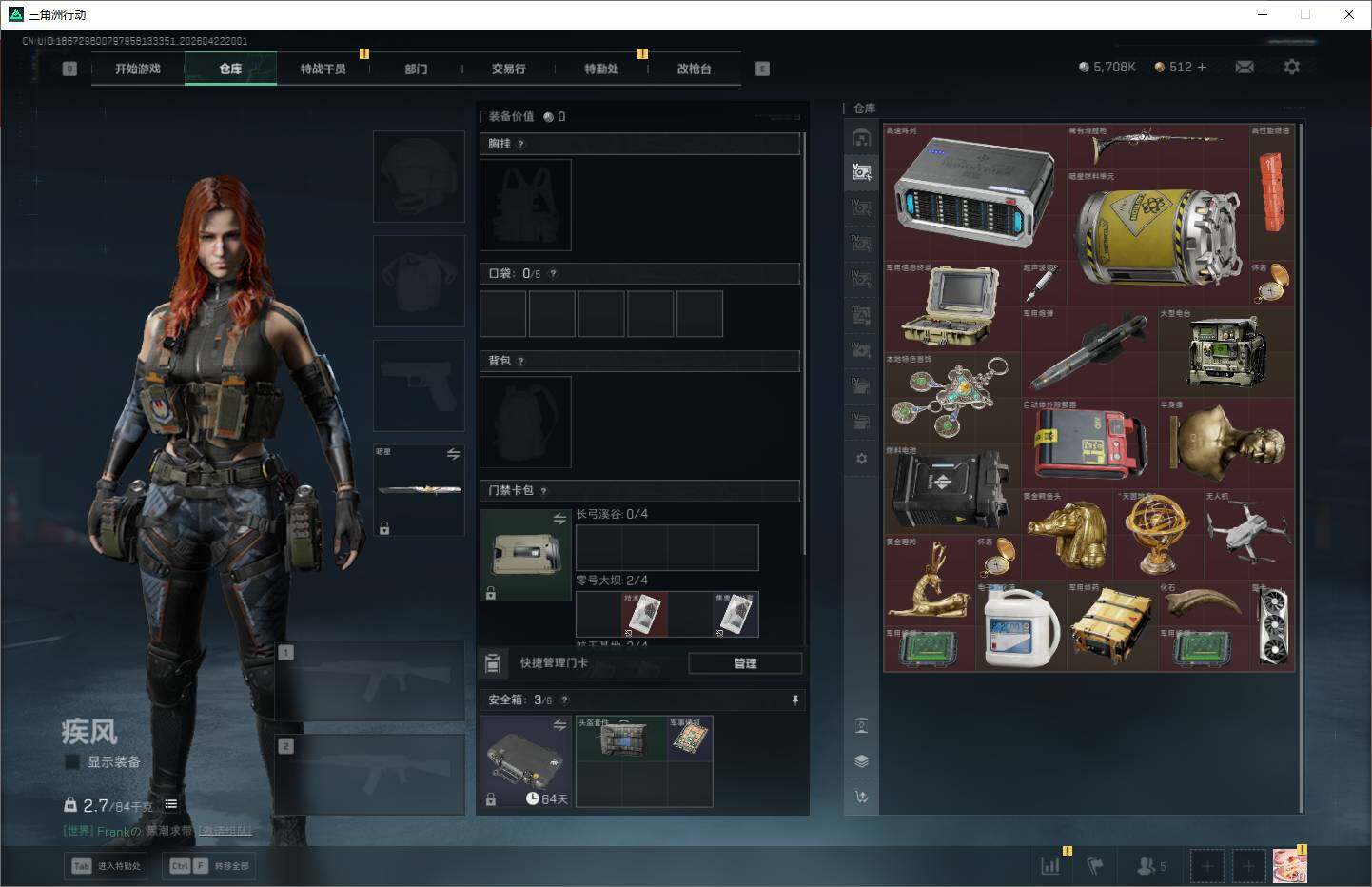Open the 快捷管理门卡 icon
Image resolution: width=1372 pixels, height=887 pixels.
(x=493, y=662)
